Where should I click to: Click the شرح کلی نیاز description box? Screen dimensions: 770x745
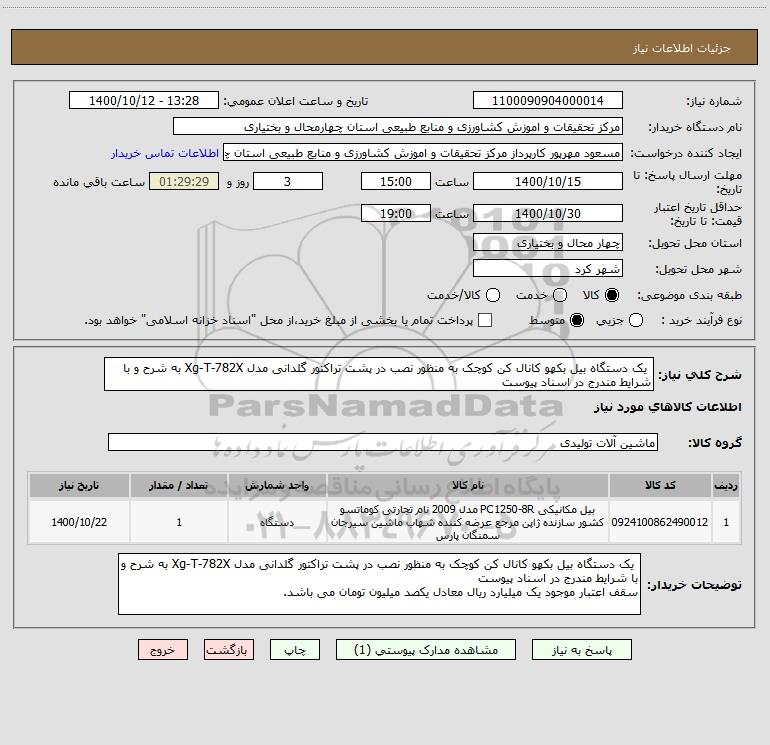379,375
